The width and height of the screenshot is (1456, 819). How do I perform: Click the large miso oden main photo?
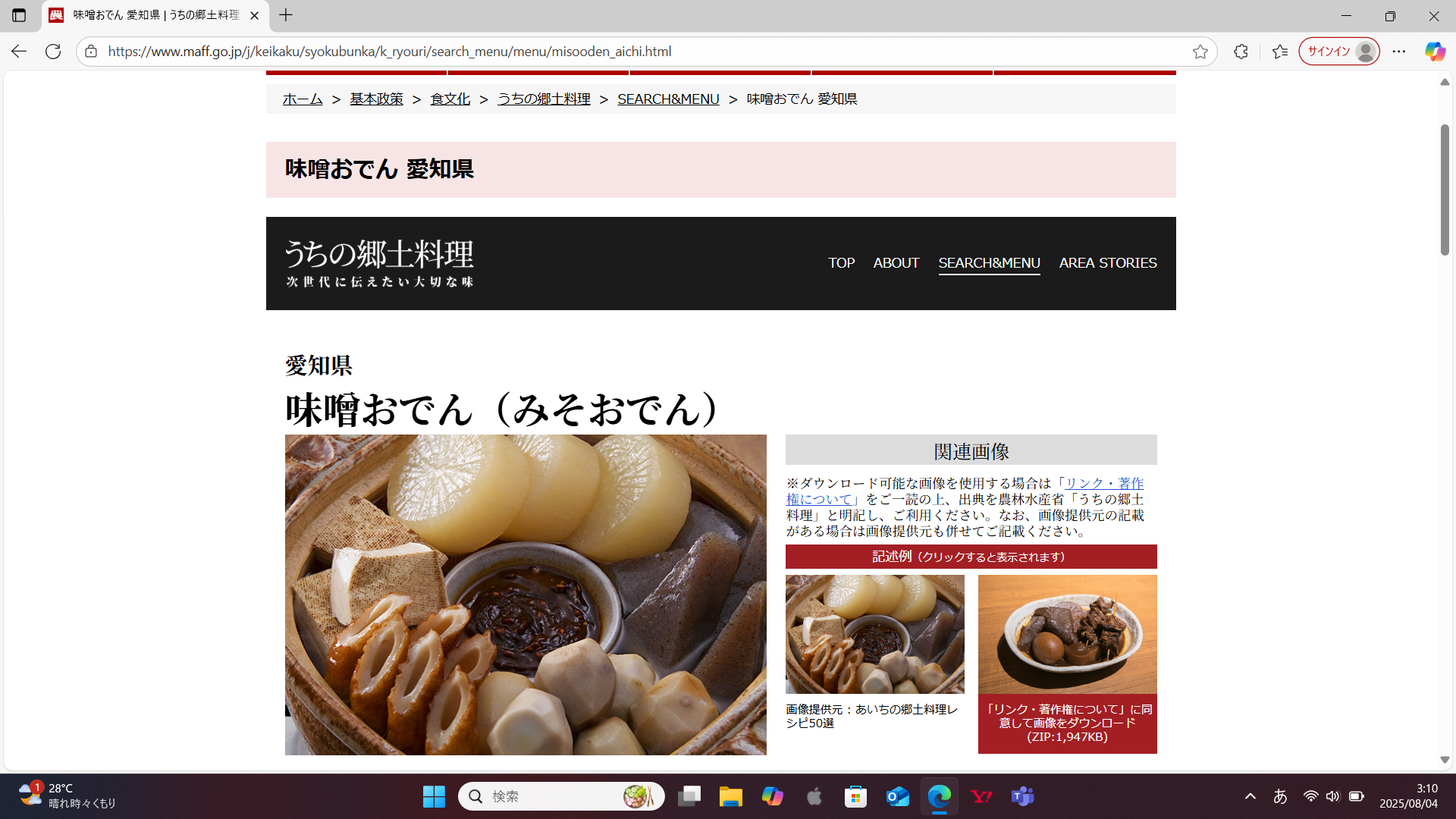coord(526,595)
